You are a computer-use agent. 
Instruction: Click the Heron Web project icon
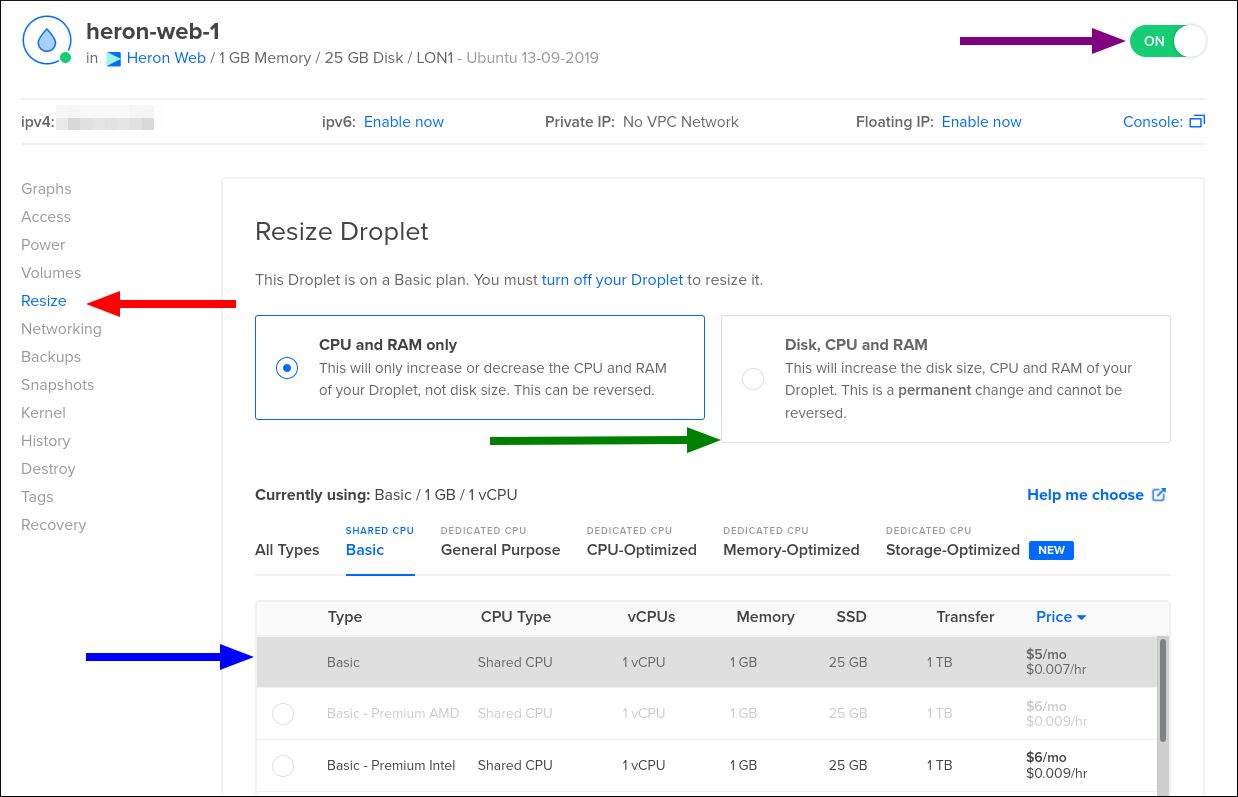[113, 59]
